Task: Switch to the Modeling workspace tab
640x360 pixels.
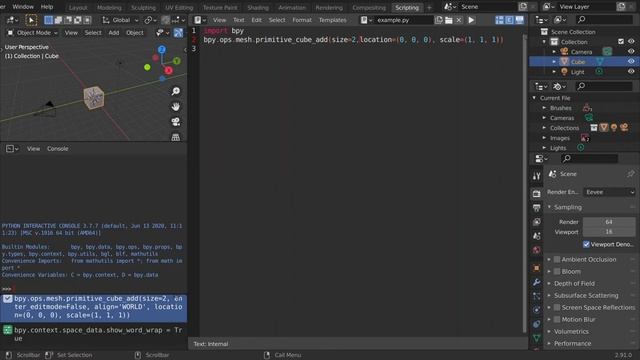Action: tap(109, 7)
